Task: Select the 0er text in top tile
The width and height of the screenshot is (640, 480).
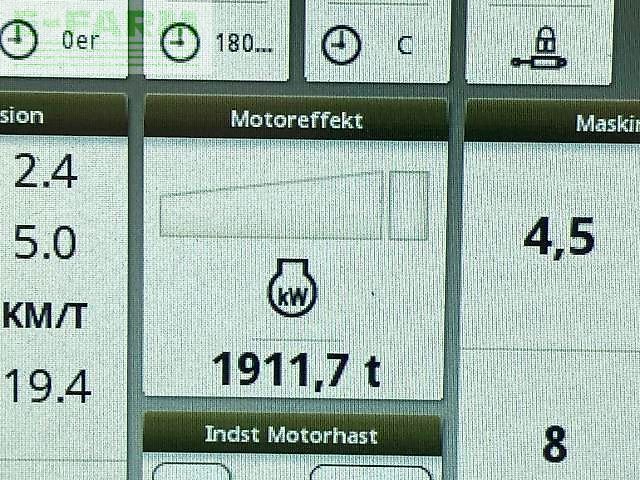Action: (80, 40)
